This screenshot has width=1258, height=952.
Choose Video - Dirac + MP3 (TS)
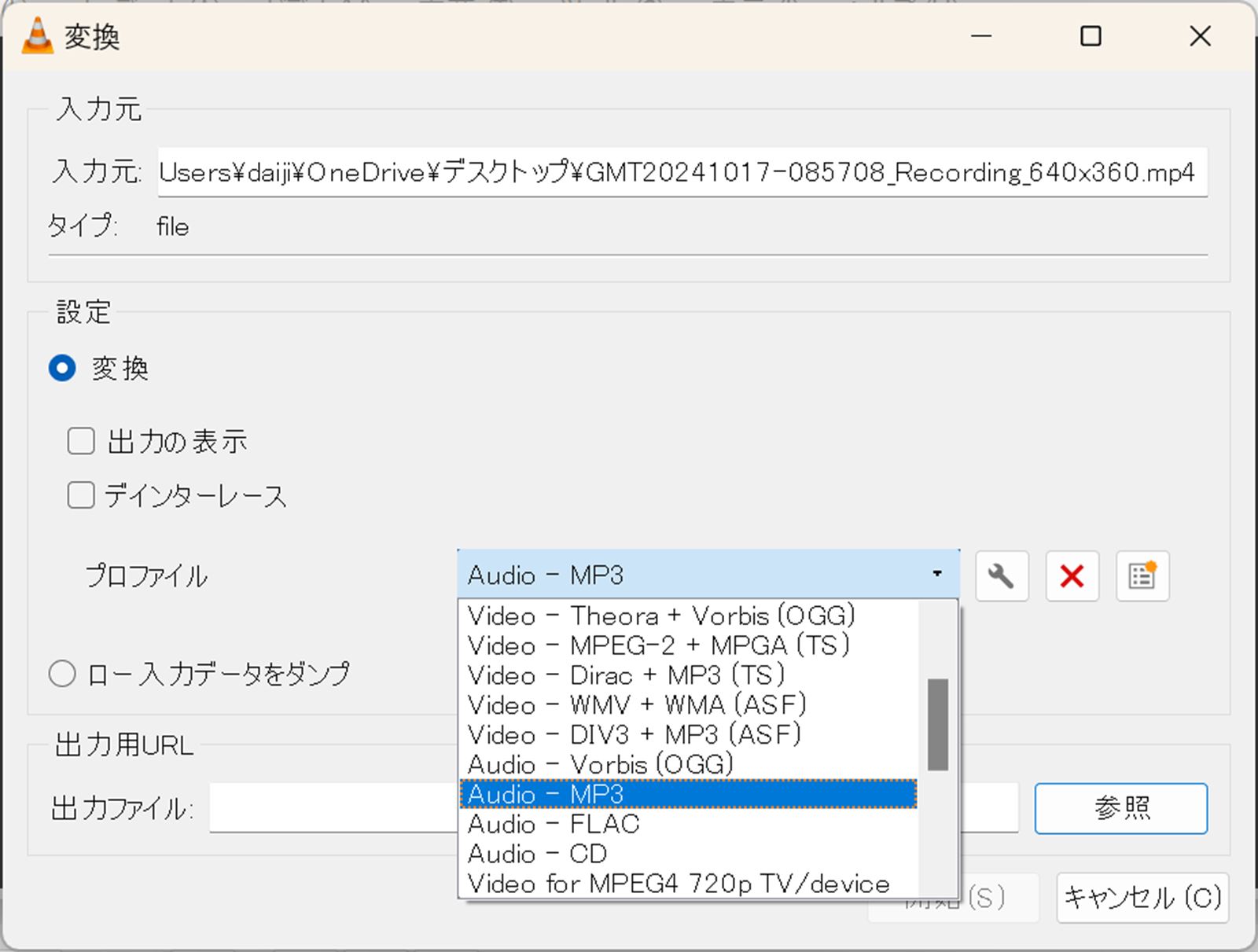pyautogui.click(x=688, y=675)
